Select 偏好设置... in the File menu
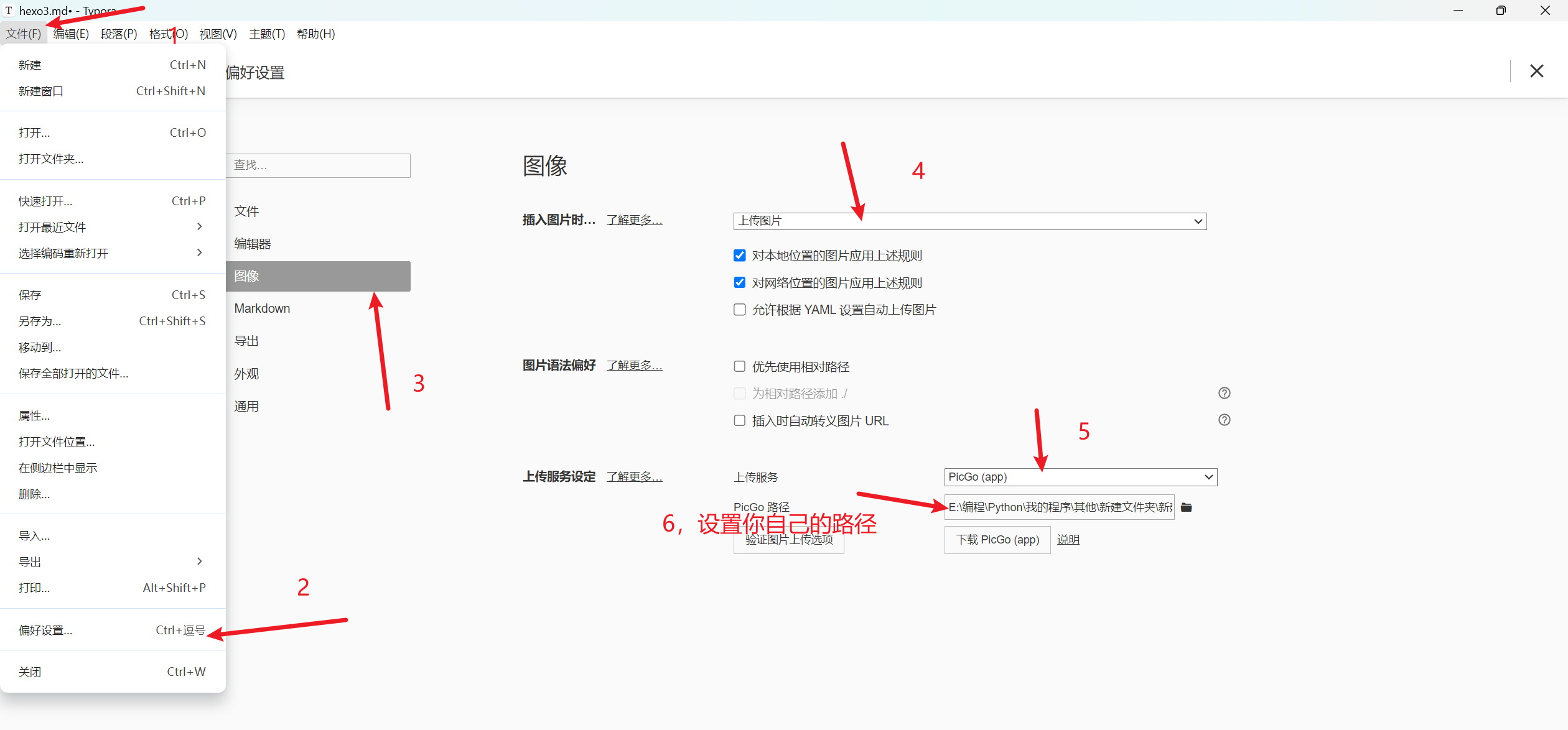1568x730 pixels. point(45,630)
